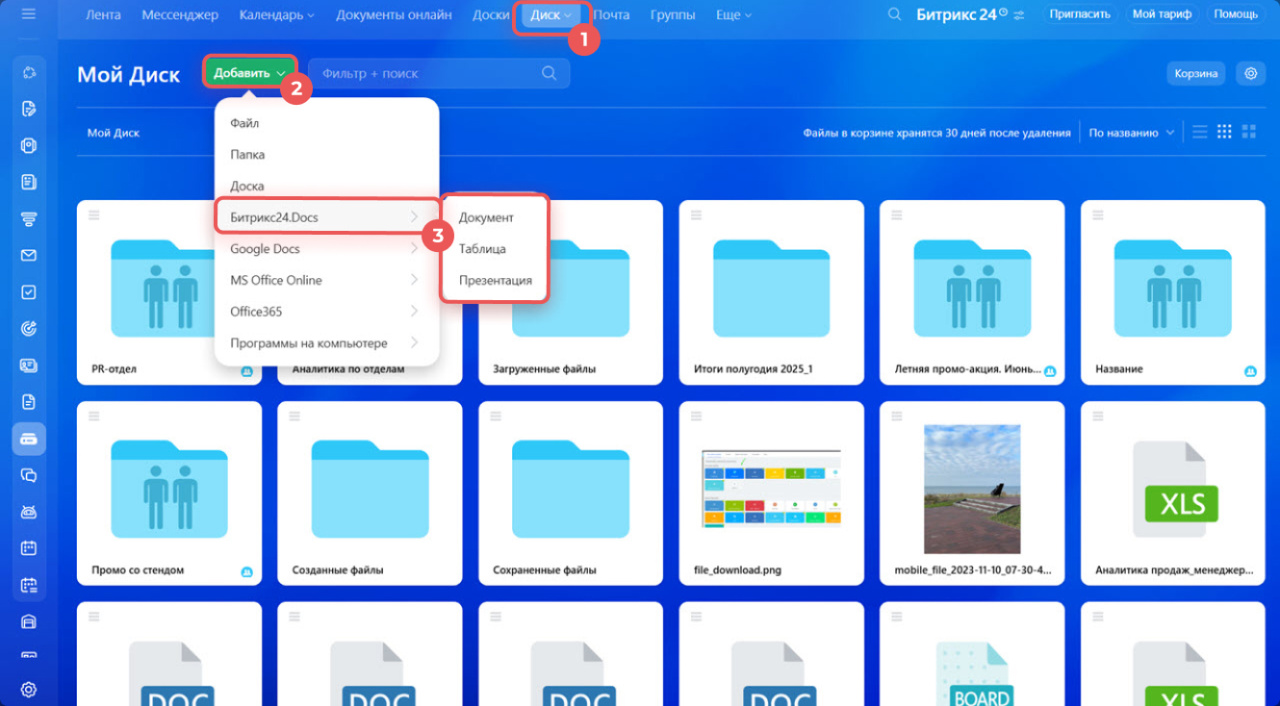Image resolution: width=1280 pixels, height=706 pixels.
Task: Open the Корзина trash button
Action: click(1196, 73)
